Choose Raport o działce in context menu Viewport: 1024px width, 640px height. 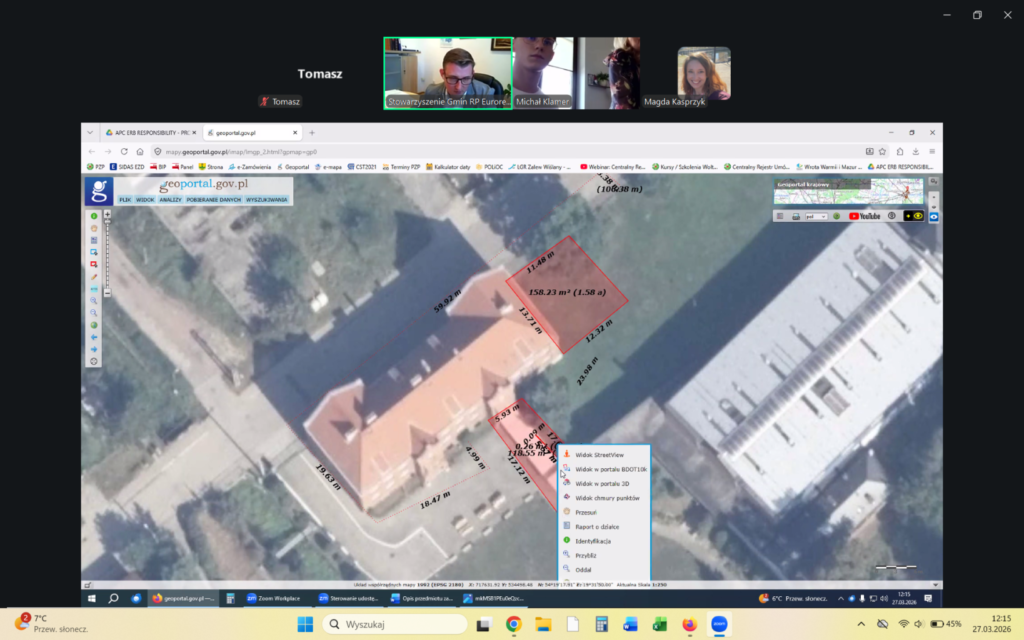(x=597, y=525)
